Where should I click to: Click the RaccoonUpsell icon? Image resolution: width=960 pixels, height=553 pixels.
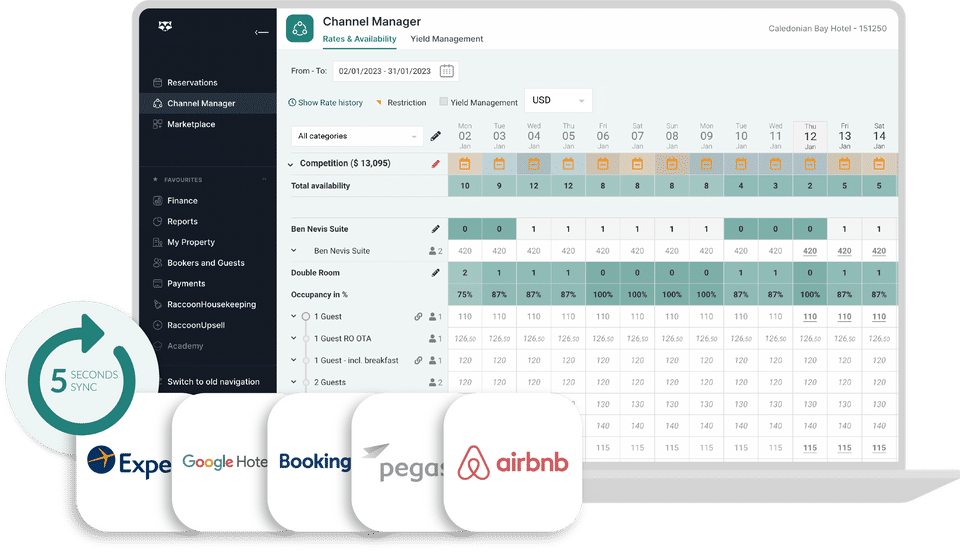(x=157, y=325)
